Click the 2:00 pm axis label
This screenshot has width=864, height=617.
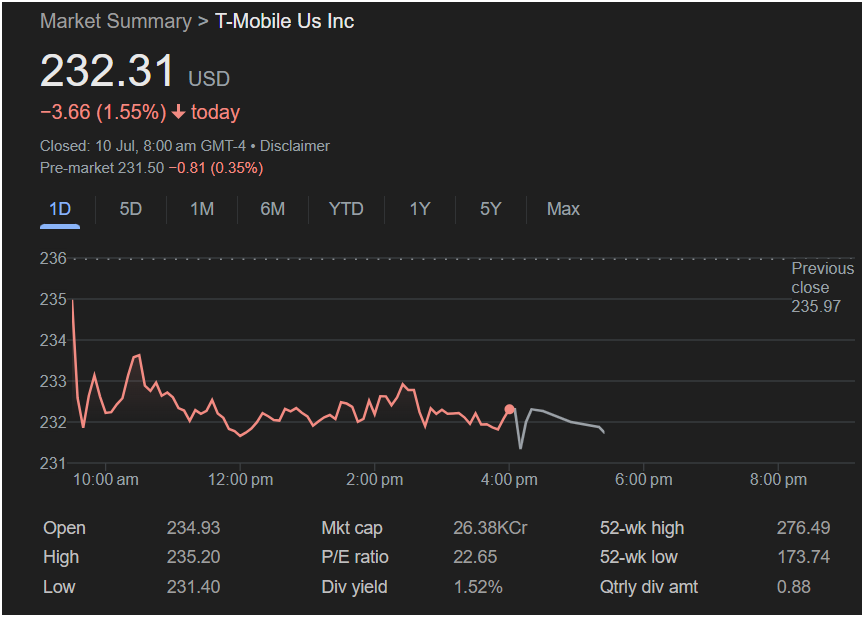point(374,480)
